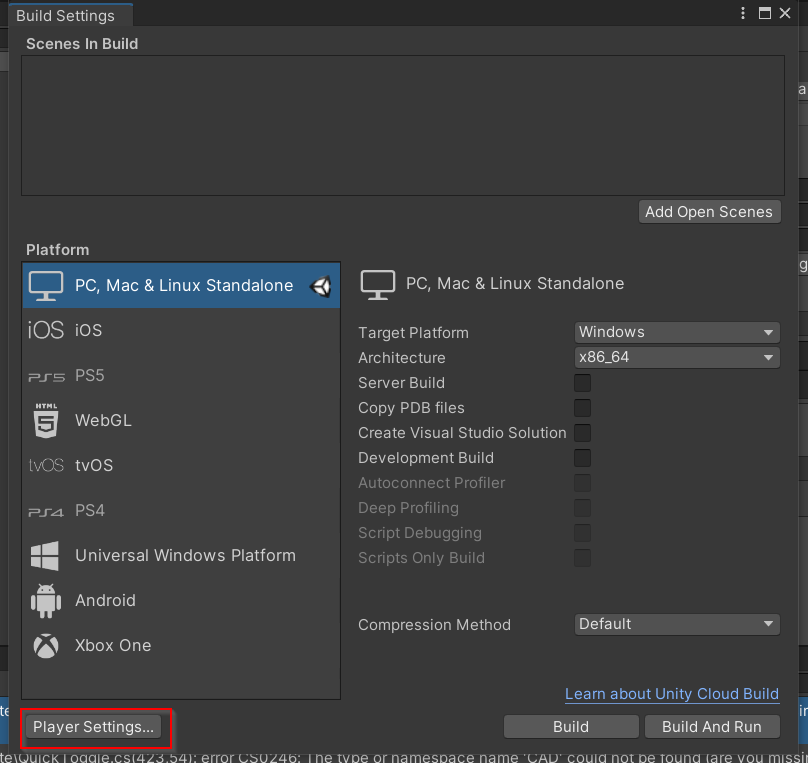This screenshot has width=808, height=763.
Task: Click inside the Scenes In Build list area
Action: point(402,126)
